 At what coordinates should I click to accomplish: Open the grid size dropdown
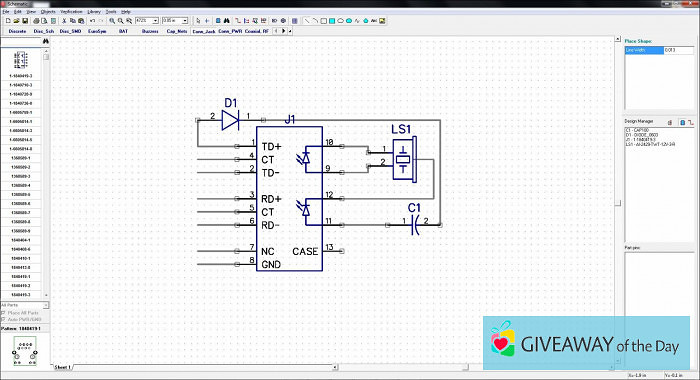184,21
